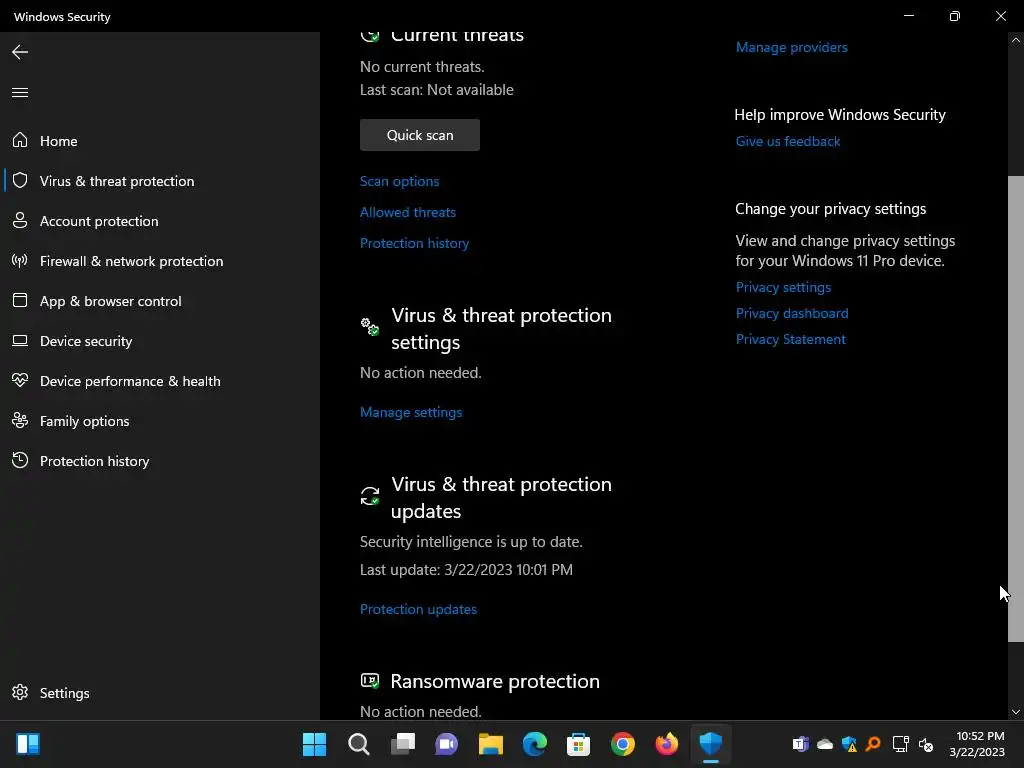Click the Protection history clock icon
1024x768 pixels.
pos(20,460)
